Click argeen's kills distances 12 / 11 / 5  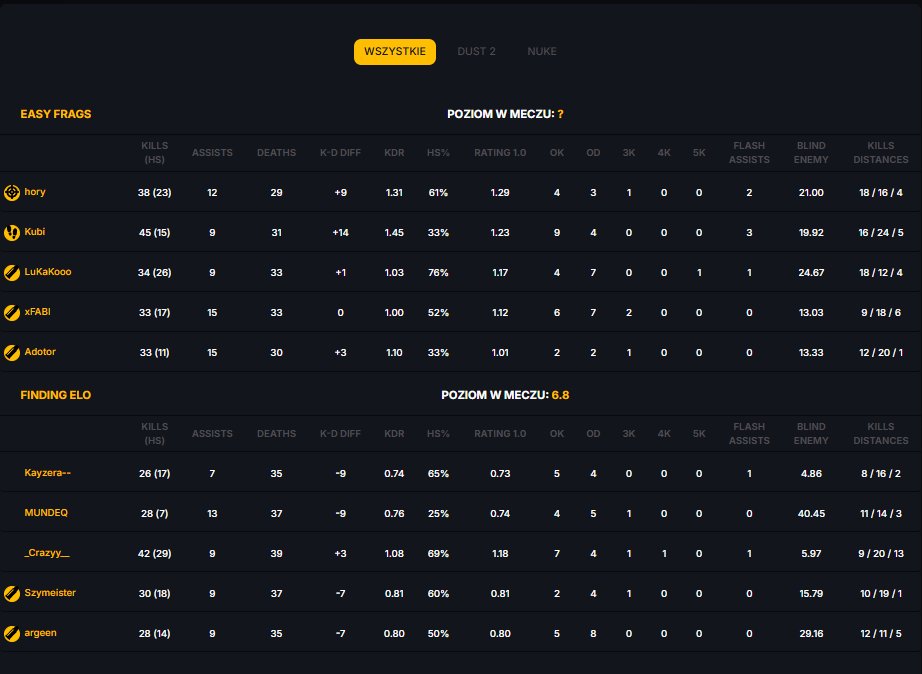tap(881, 634)
